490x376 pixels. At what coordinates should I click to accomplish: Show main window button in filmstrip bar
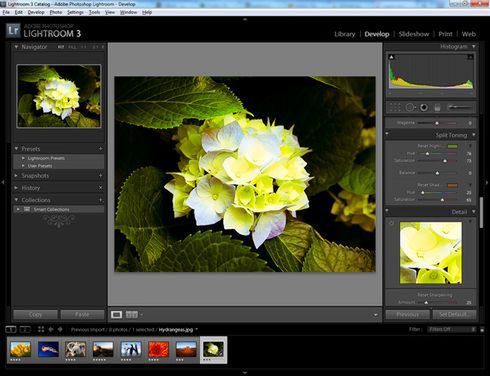click(11, 329)
